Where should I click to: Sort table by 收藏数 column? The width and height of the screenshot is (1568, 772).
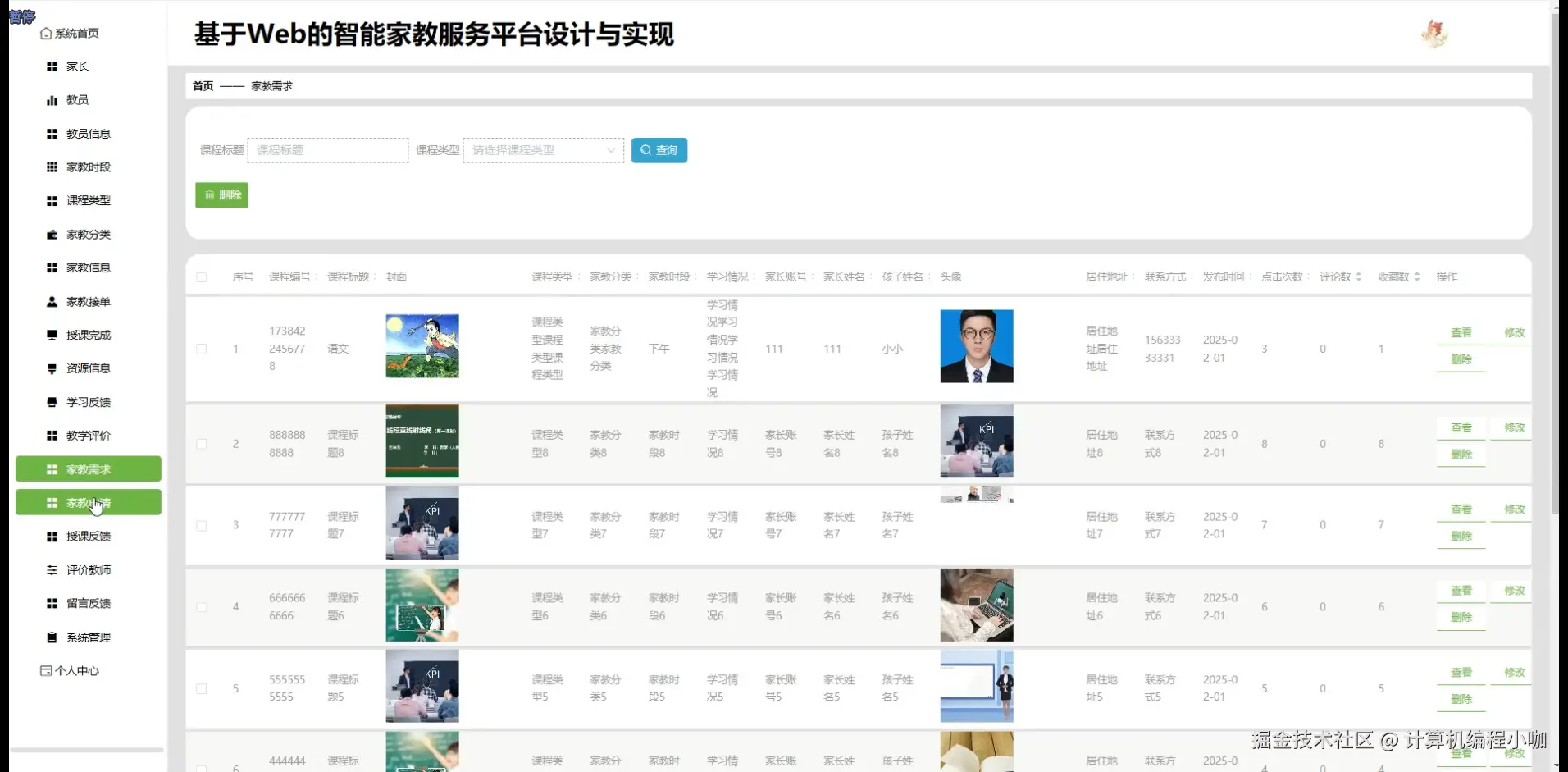[1397, 276]
